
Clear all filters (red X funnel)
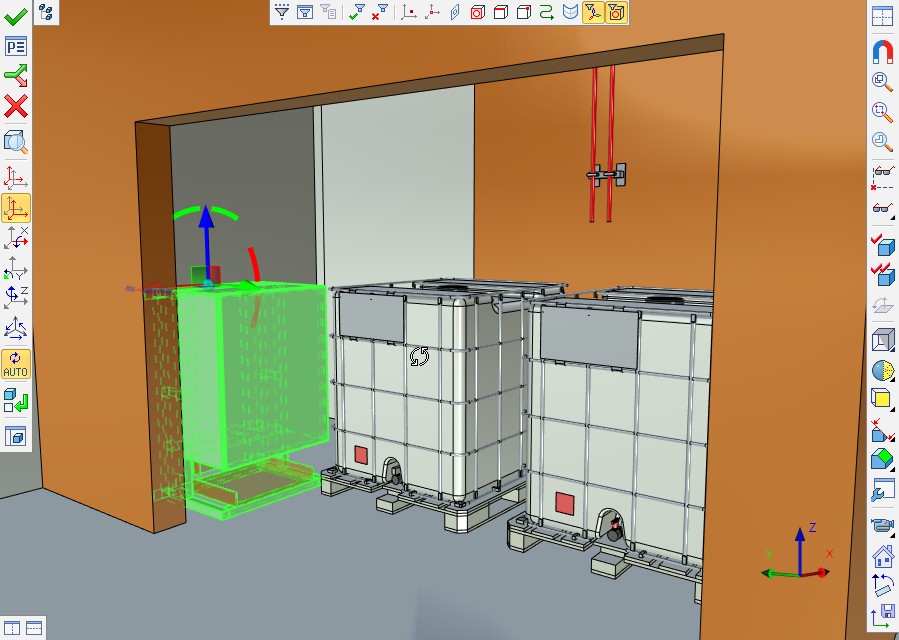380,12
